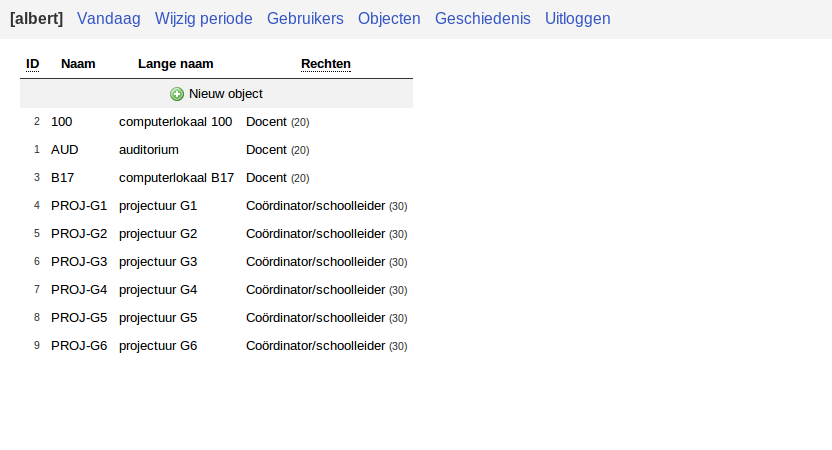The width and height of the screenshot is (832, 450).
Task: Go to Wijzig periode page
Action: pyautogui.click(x=204, y=18)
